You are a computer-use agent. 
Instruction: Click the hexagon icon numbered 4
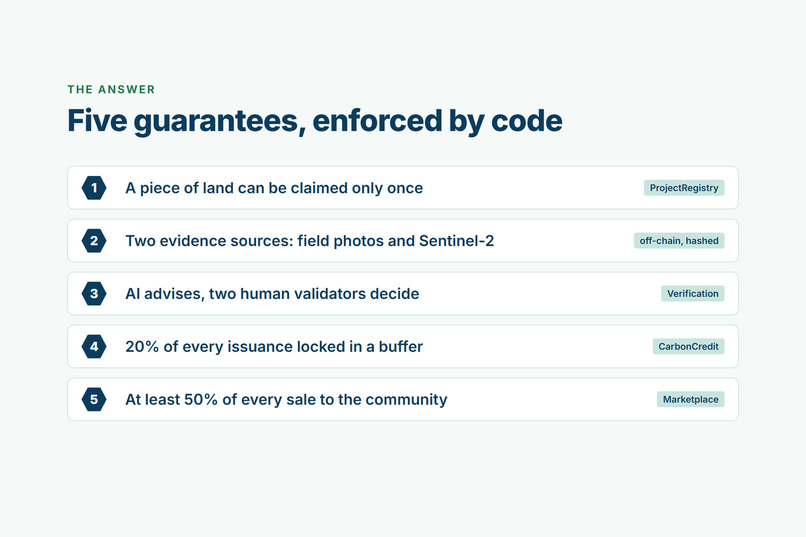tap(94, 347)
